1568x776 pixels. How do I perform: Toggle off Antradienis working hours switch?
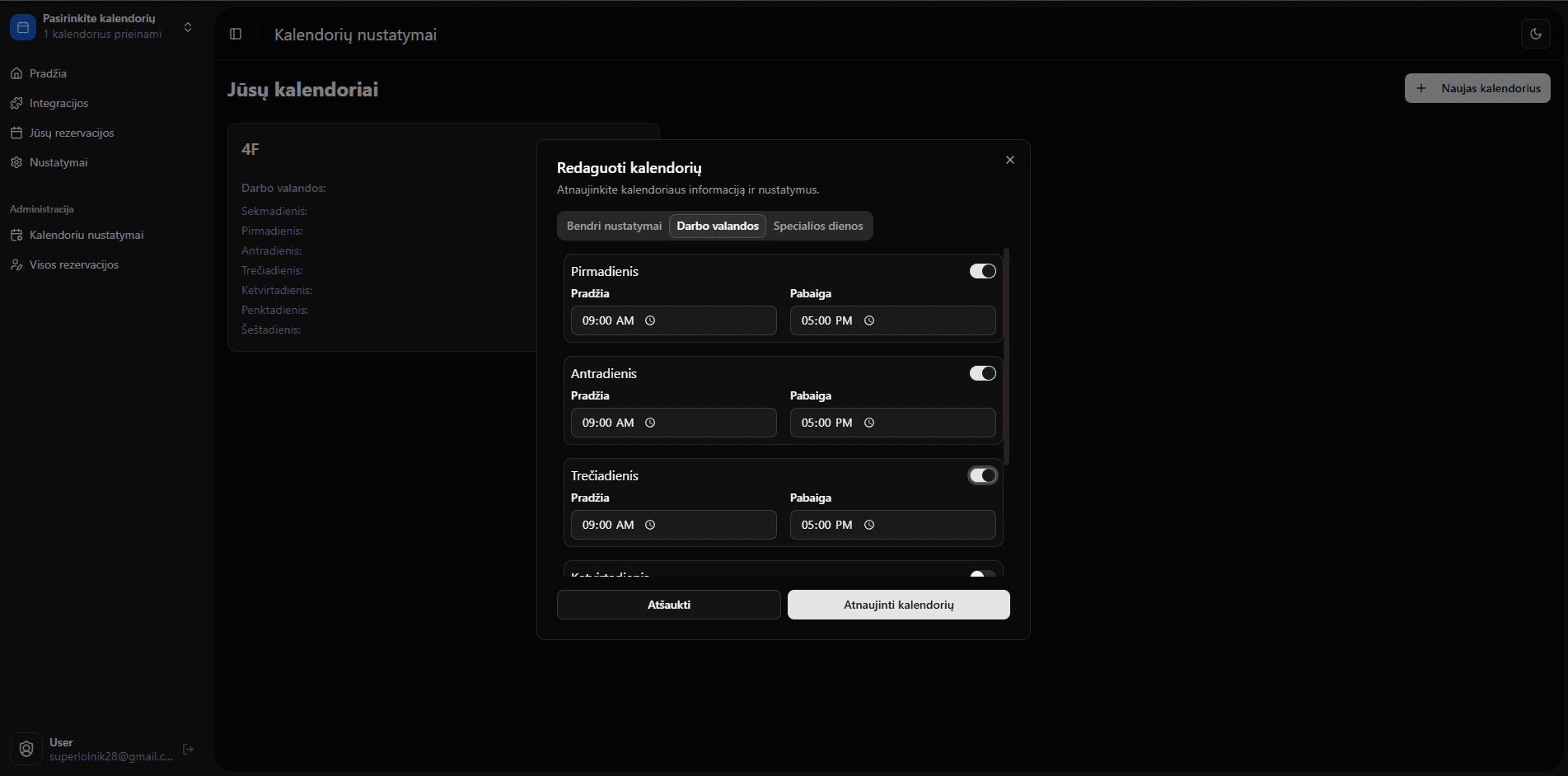pyautogui.click(x=983, y=373)
